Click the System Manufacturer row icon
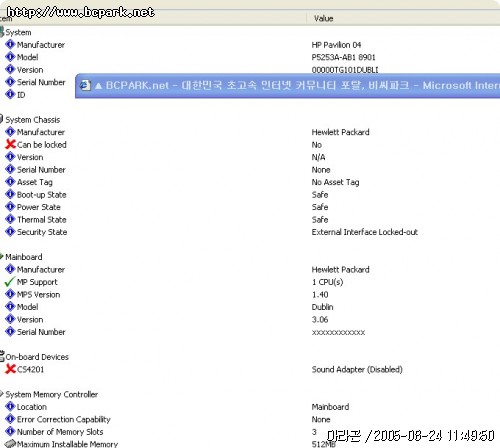 (10, 44)
